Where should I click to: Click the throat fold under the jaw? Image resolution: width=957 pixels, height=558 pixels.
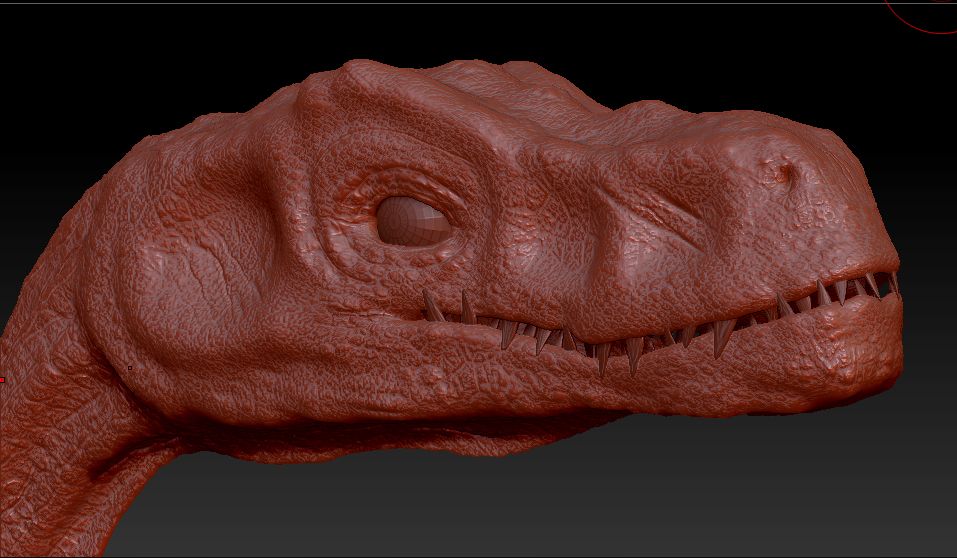click(300, 430)
